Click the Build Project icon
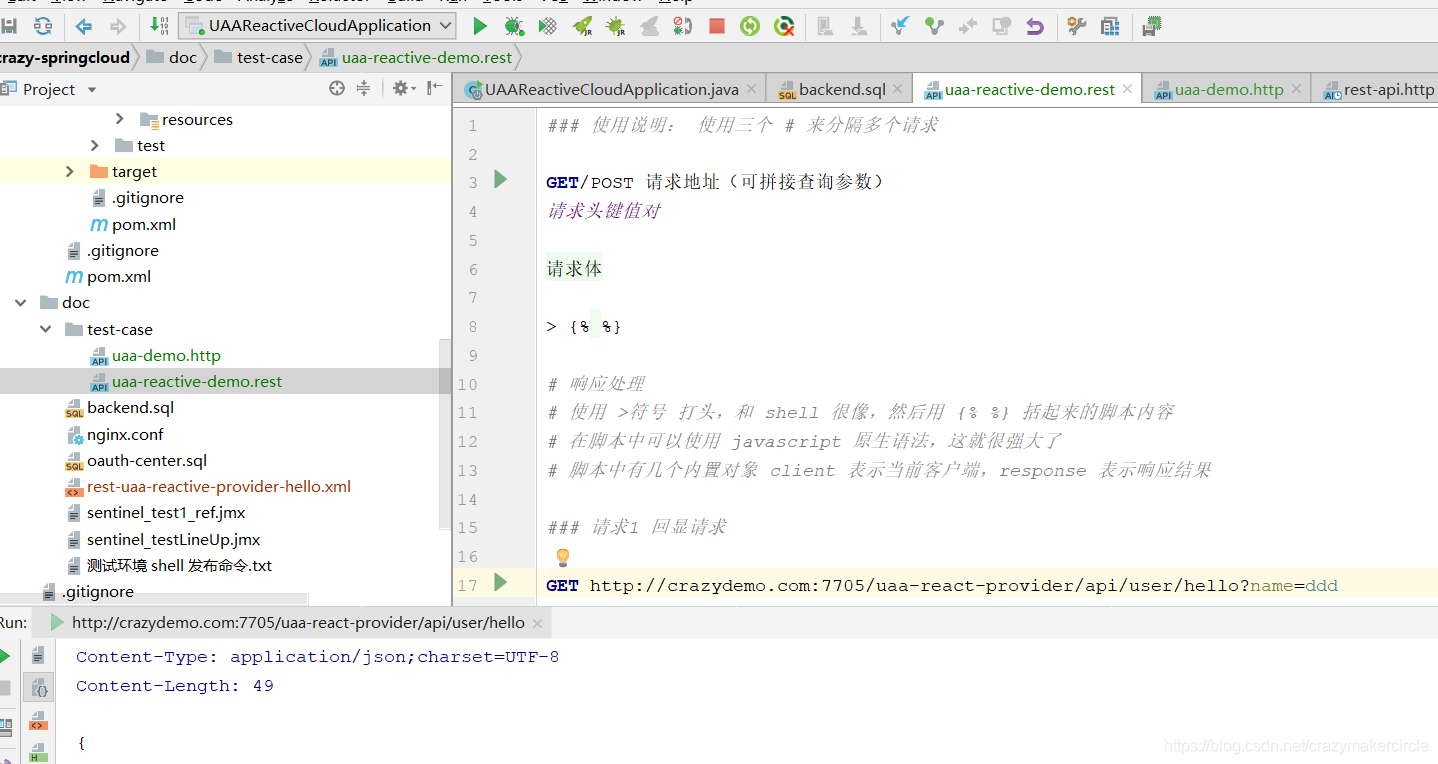 (x=158, y=26)
